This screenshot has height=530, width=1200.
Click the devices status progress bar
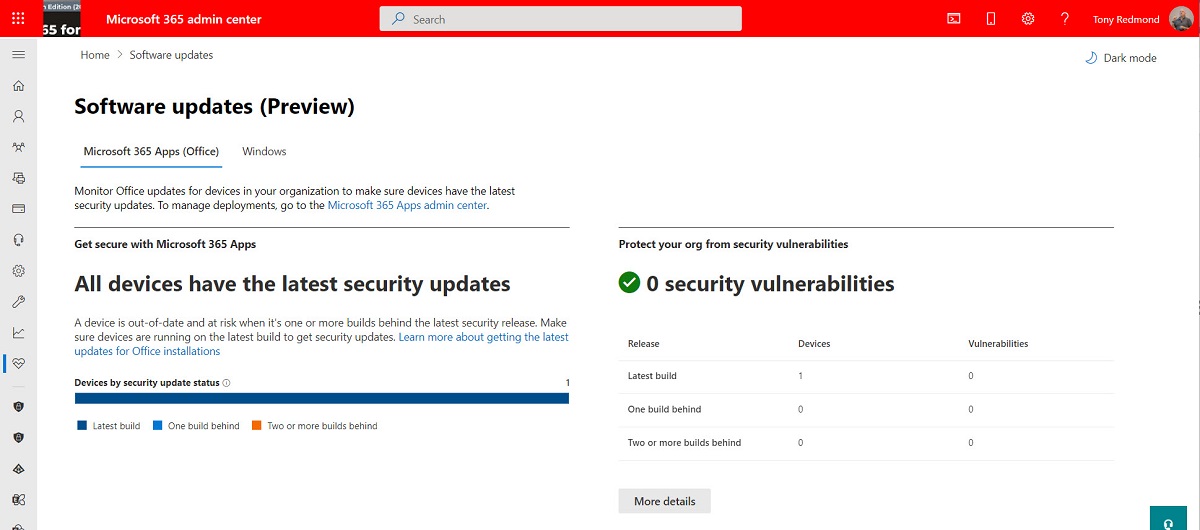point(322,398)
